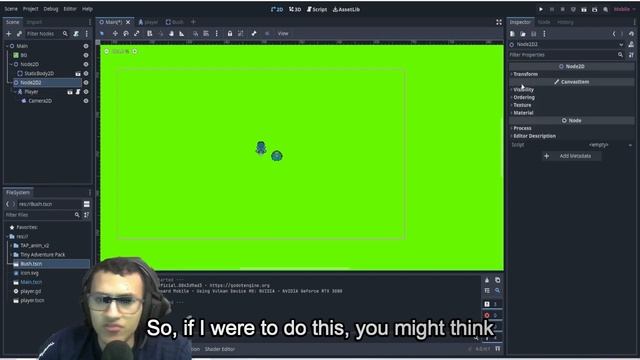The width and height of the screenshot is (640, 360).
Task: Switch to the Script workspace
Action: [317, 9]
